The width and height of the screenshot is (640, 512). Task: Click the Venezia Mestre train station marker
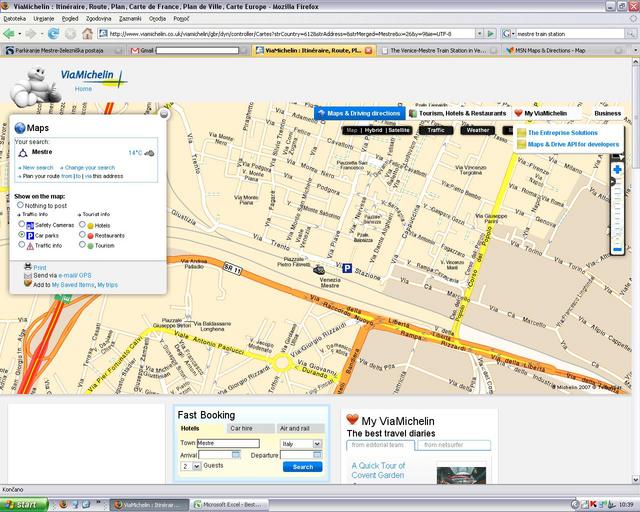pos(319,270)
